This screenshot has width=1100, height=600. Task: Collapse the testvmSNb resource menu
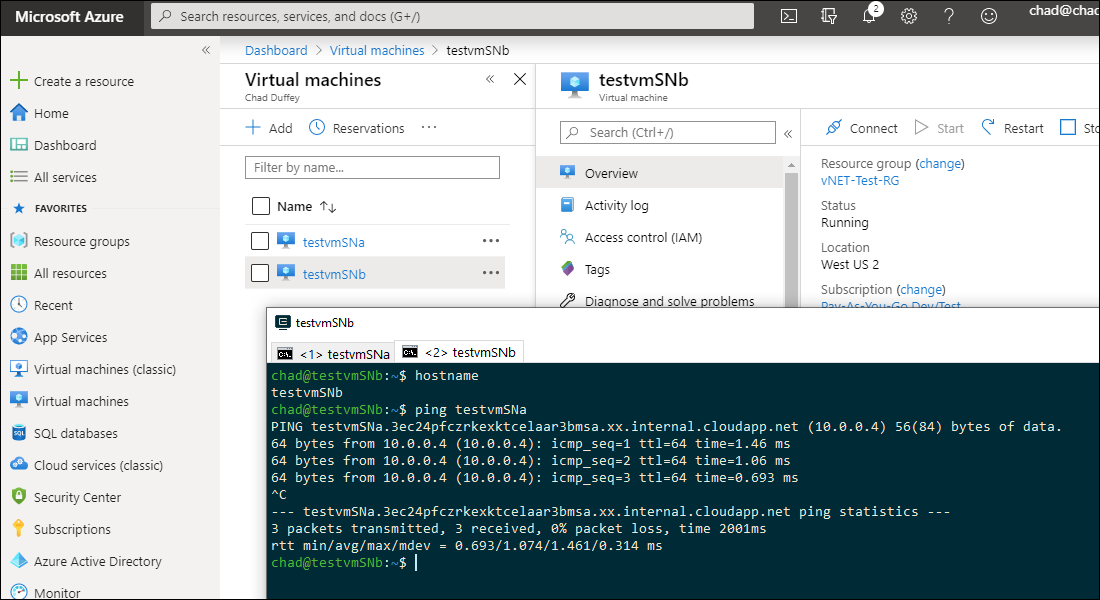[x=788, y=133]
